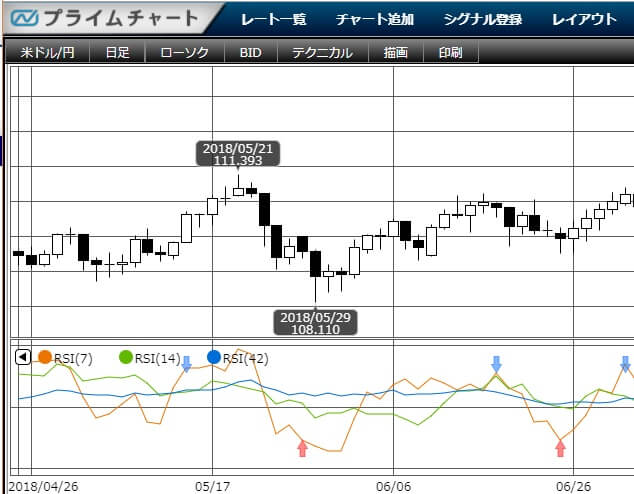This screenshot has width=634, height=494.
Task: Select the RSI(42) legend label
Action: point(245,359)
